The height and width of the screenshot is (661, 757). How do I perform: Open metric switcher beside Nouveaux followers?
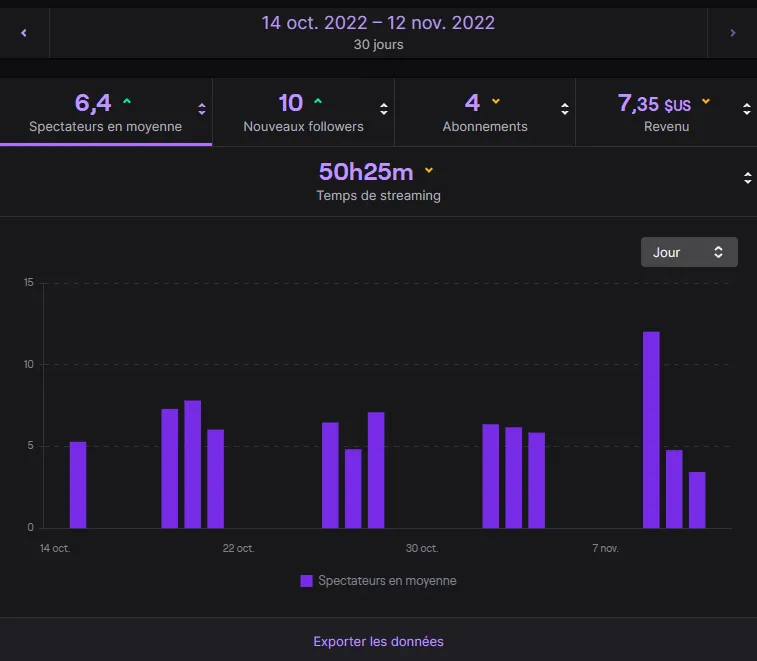tap(384, 109)
